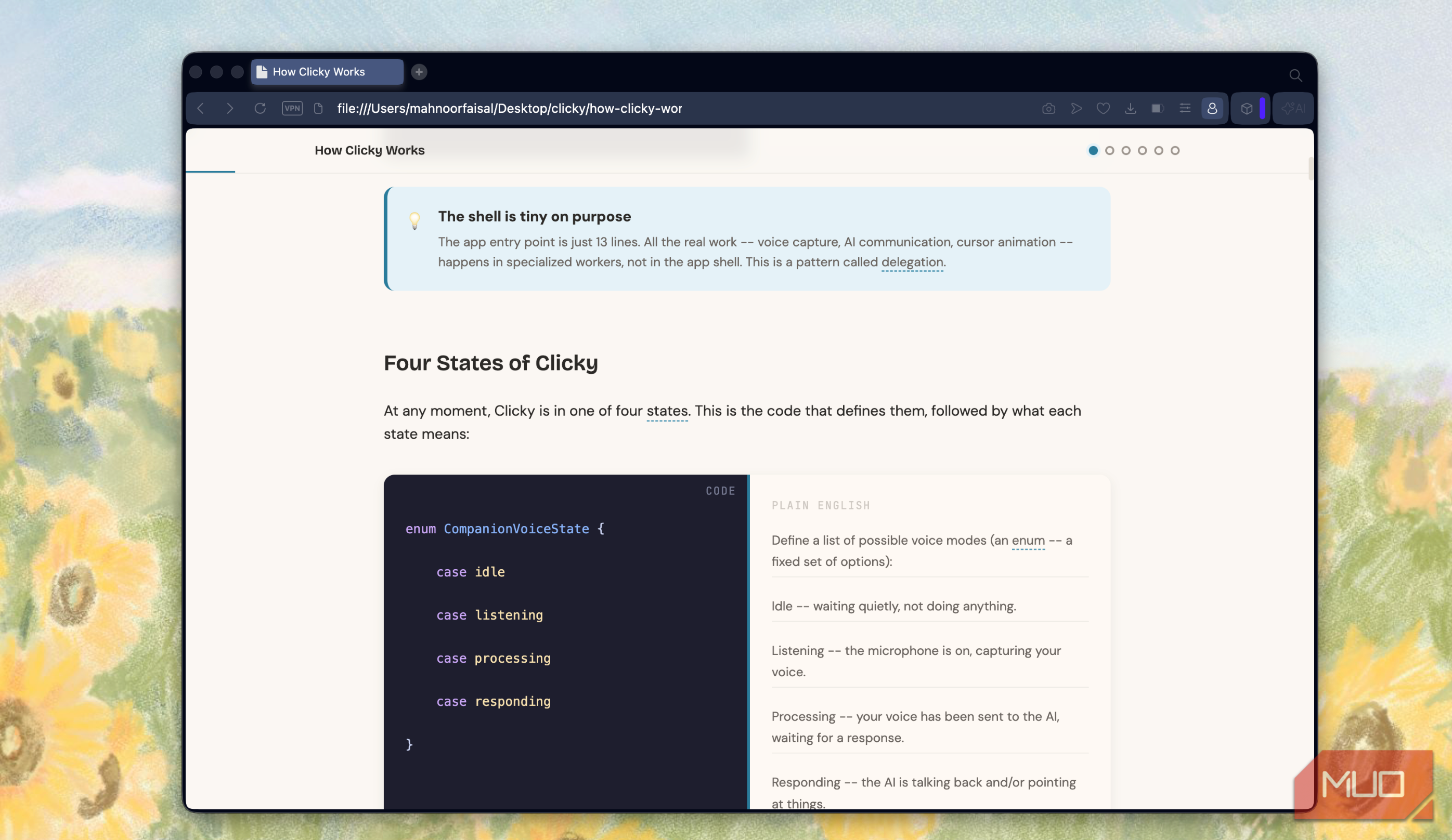This screenshot has height=840, width=1452.
Task: Open easy setup sliders icon
Action: [1185, 108]
